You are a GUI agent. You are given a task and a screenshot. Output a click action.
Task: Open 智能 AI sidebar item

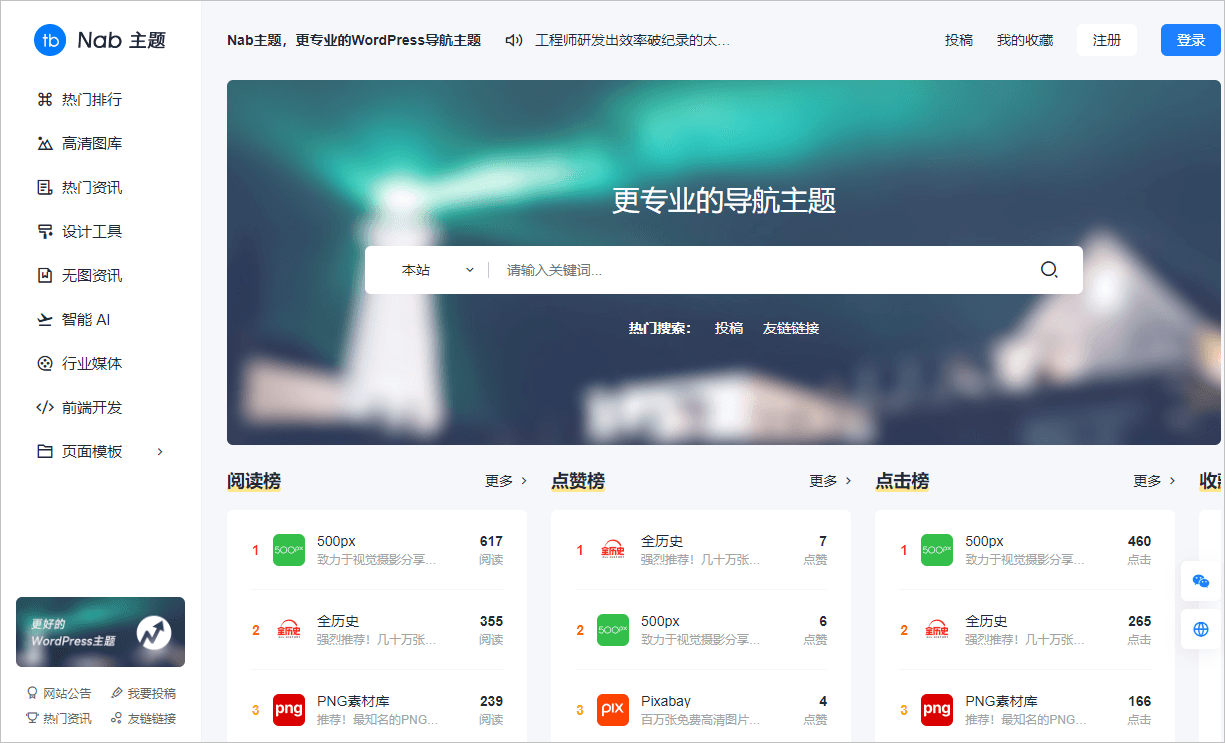pyautogui.click(x=86, y=319)
